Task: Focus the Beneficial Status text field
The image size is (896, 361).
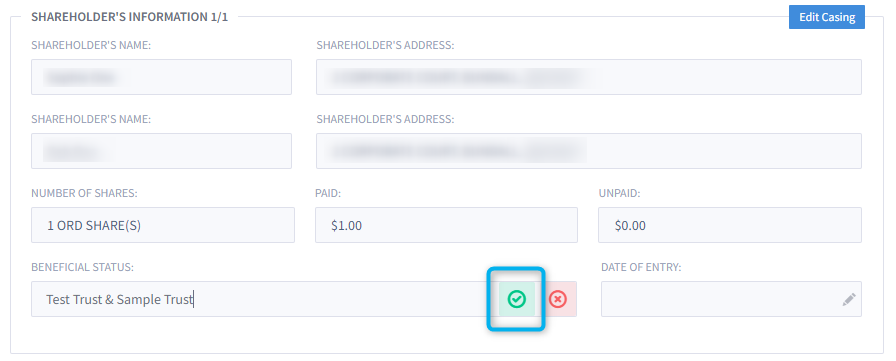Action: click(x=265, y=299)
